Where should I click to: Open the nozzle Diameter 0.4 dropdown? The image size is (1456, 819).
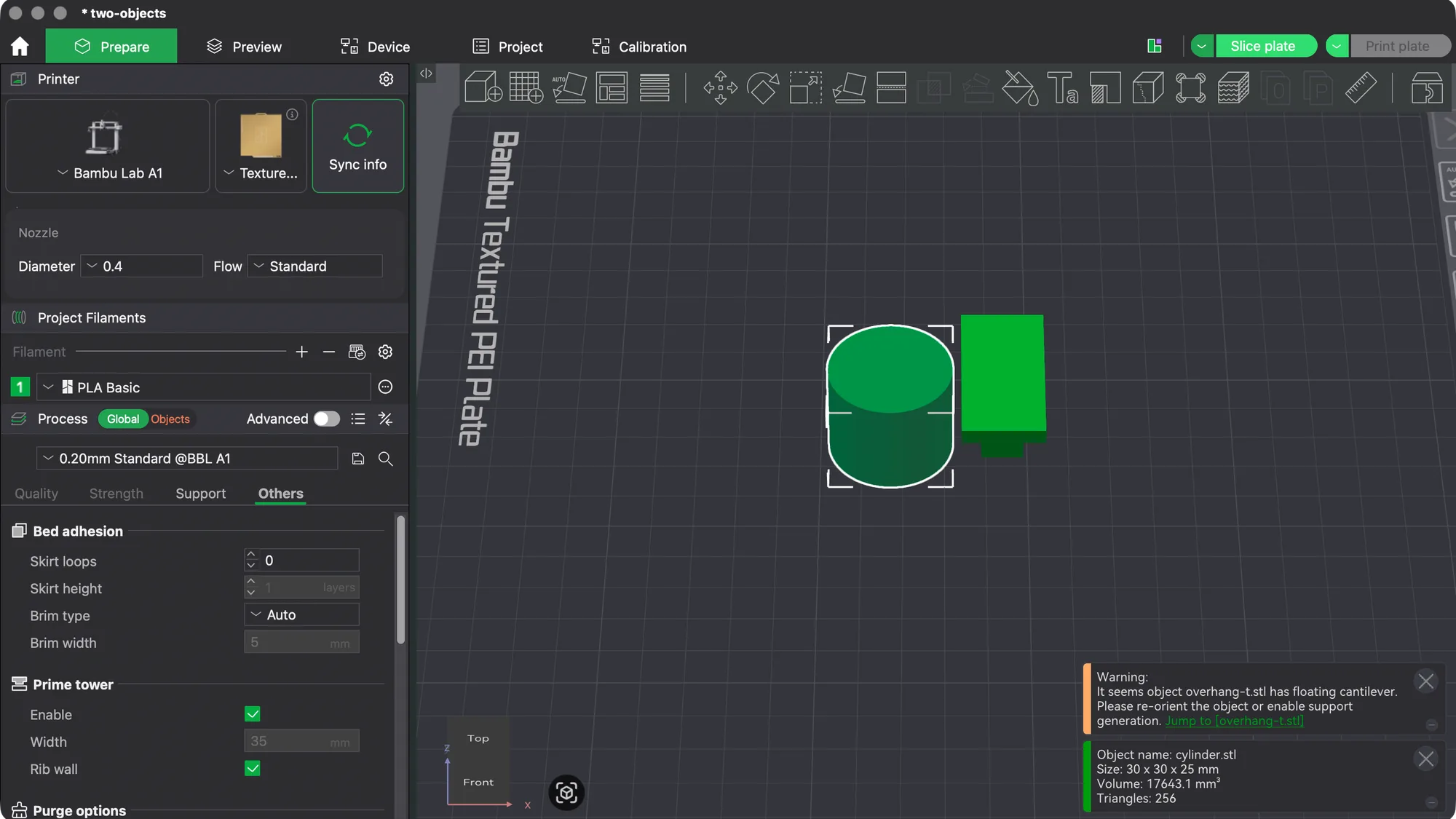pos(141,266)
